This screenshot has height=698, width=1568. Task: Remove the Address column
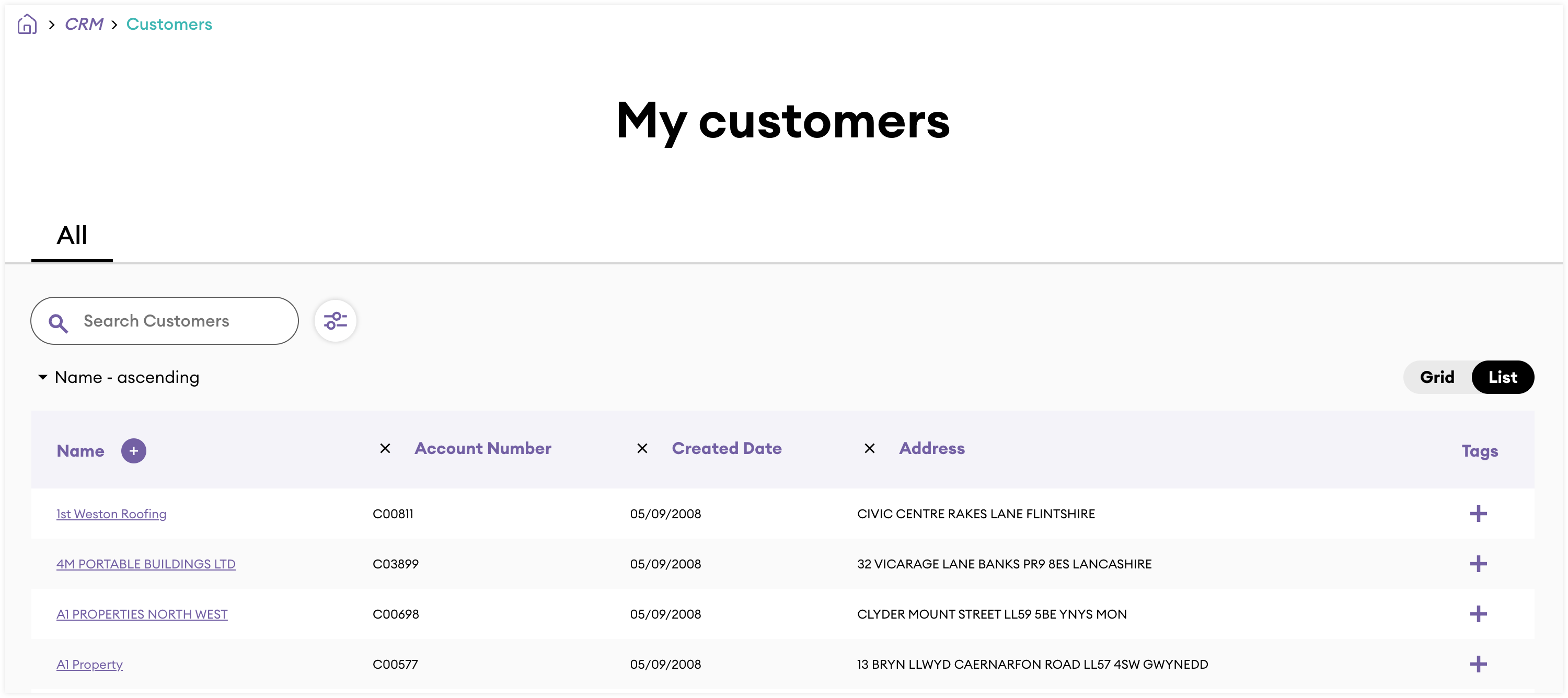point(870,448)
